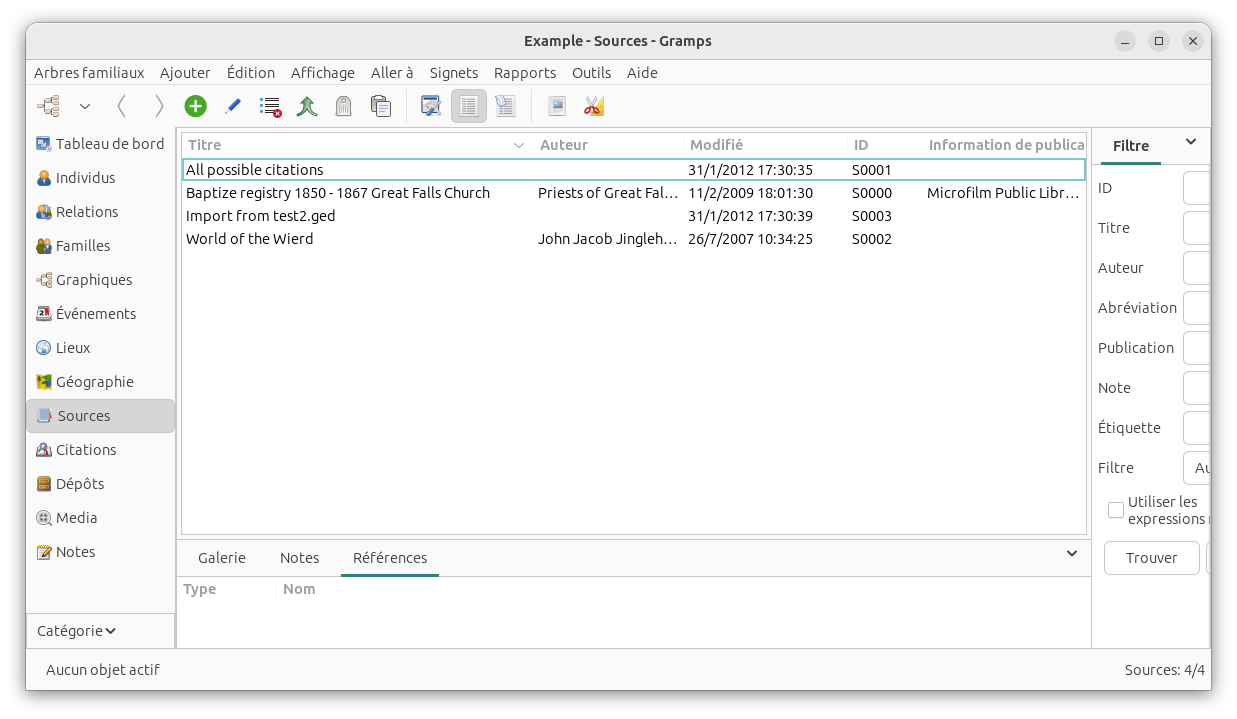Sort by the Titre column header
The height and width of the screenshot is (719, 1237).
[357, 145]
